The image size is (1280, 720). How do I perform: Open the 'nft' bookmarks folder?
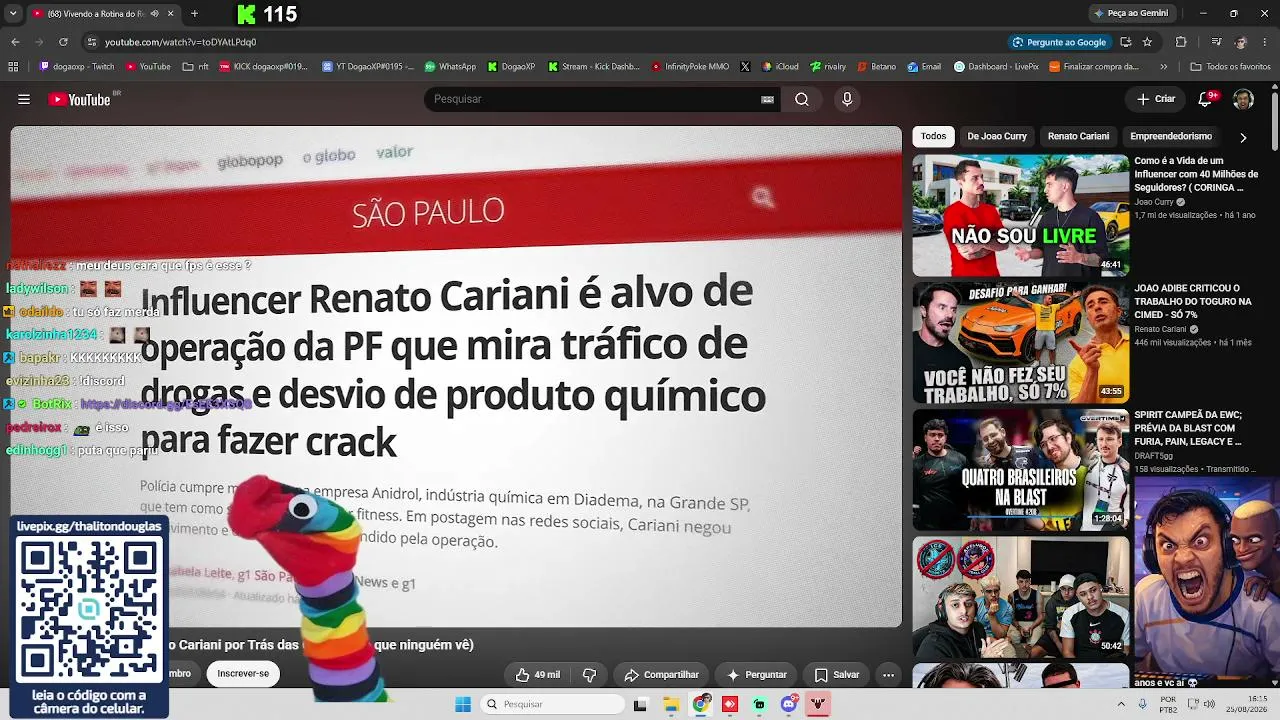click(x=195, y=67)
